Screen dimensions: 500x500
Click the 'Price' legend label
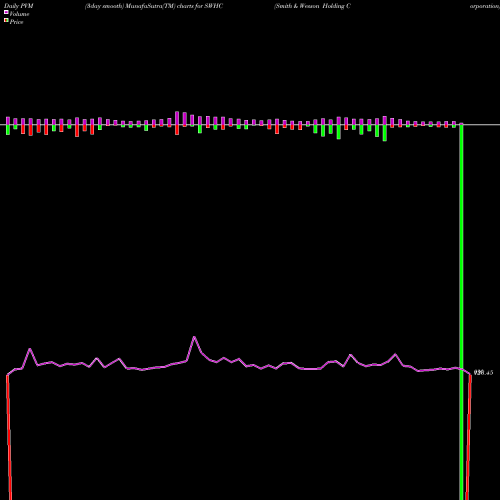(16, 22)
